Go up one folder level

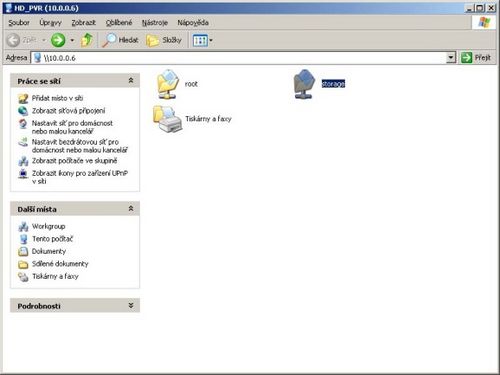pyautogui.click(x=87, y=40)
